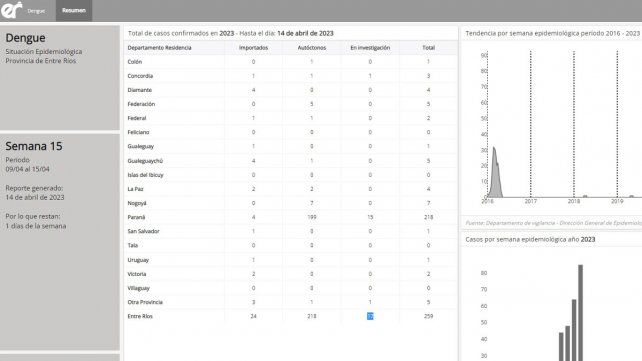Click the Semana 15 heading
The image size is (642, 361).
[x=34, y=146]
